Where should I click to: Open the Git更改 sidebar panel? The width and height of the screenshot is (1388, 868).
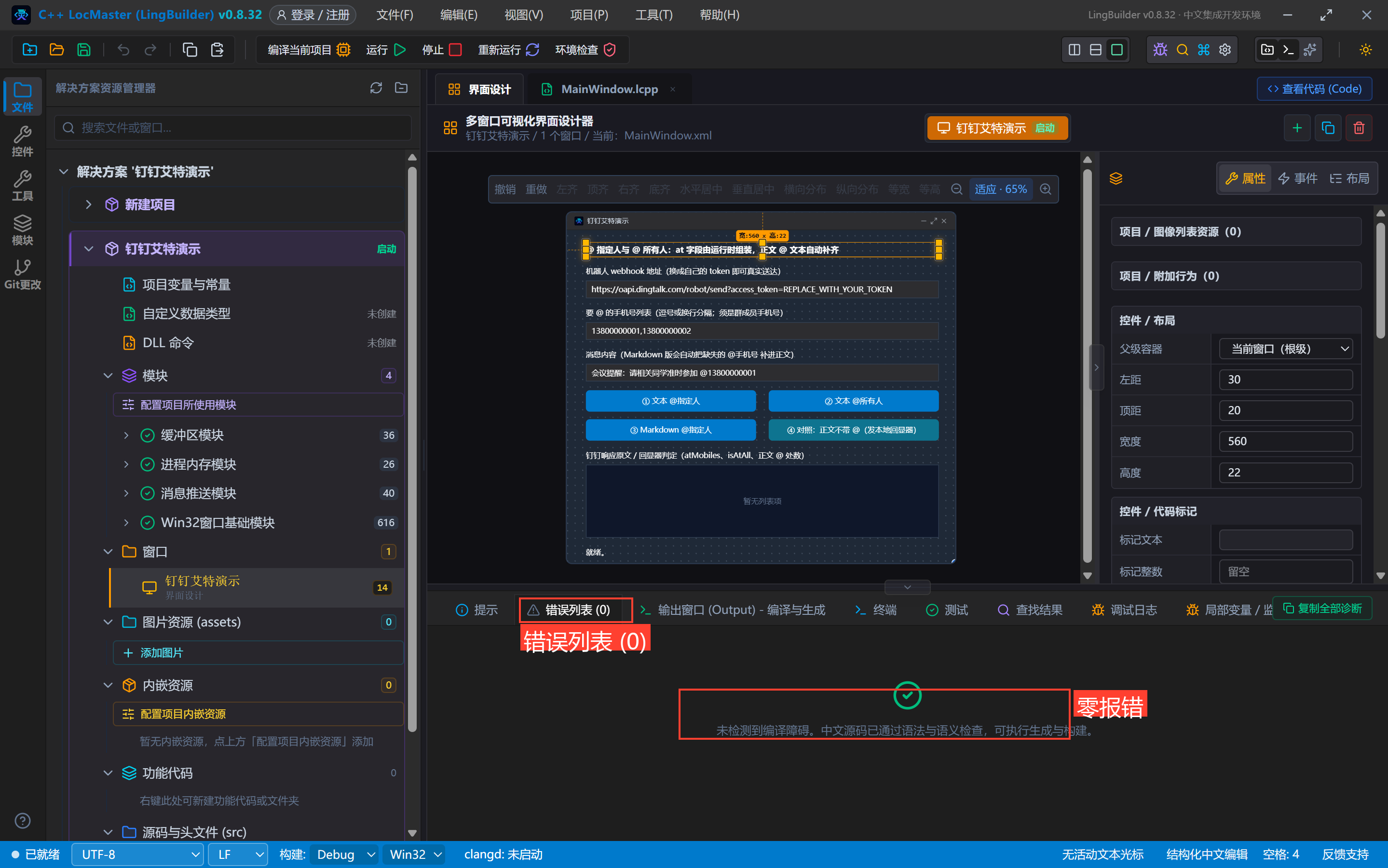tap(22, 274)
